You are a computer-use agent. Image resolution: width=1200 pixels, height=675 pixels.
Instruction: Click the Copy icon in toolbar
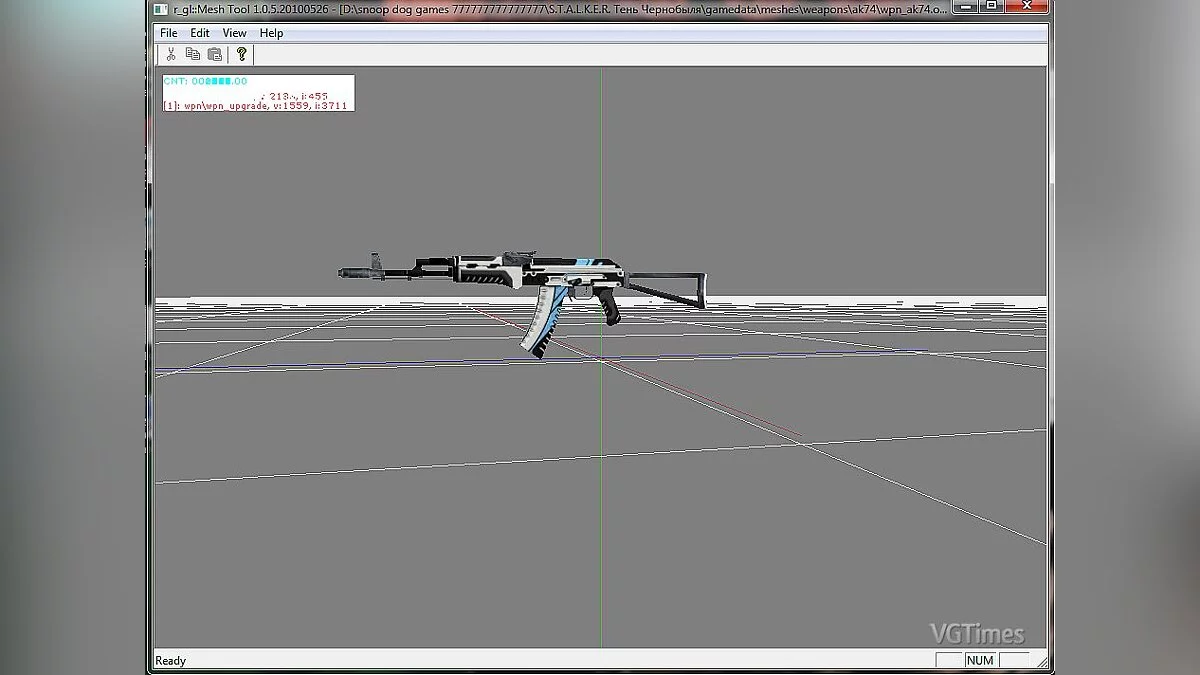tap(192, 54)
